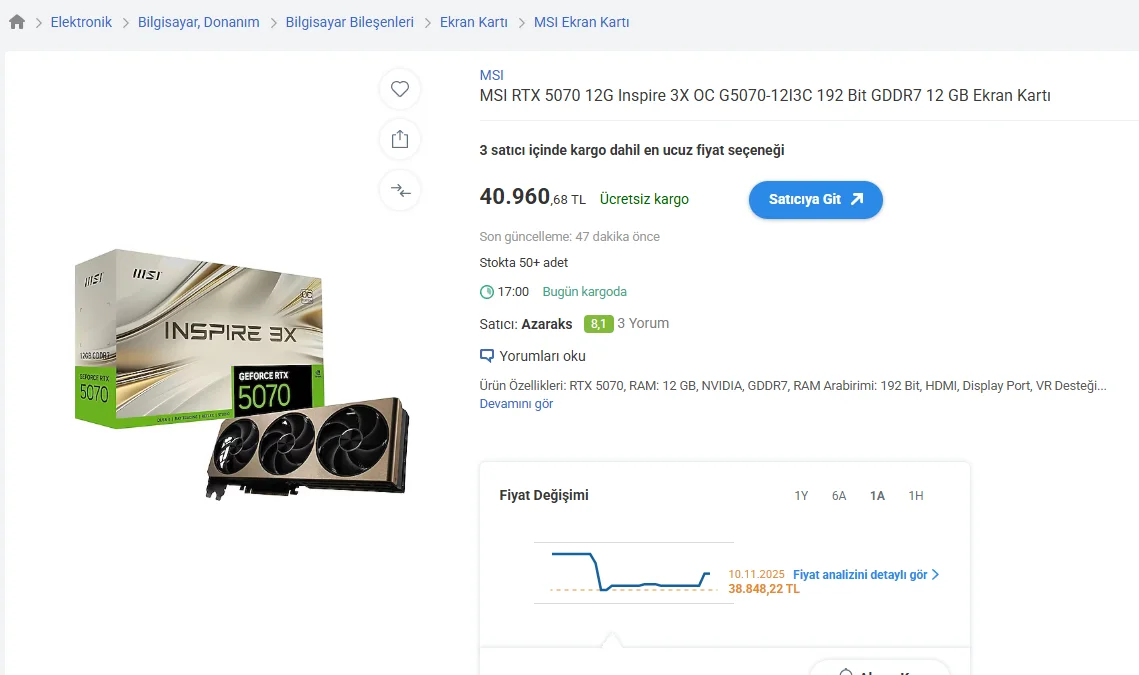This screenshot has width=1139, height=675.
Task: Click the MSI brand link
Action: tap(491, 75)
